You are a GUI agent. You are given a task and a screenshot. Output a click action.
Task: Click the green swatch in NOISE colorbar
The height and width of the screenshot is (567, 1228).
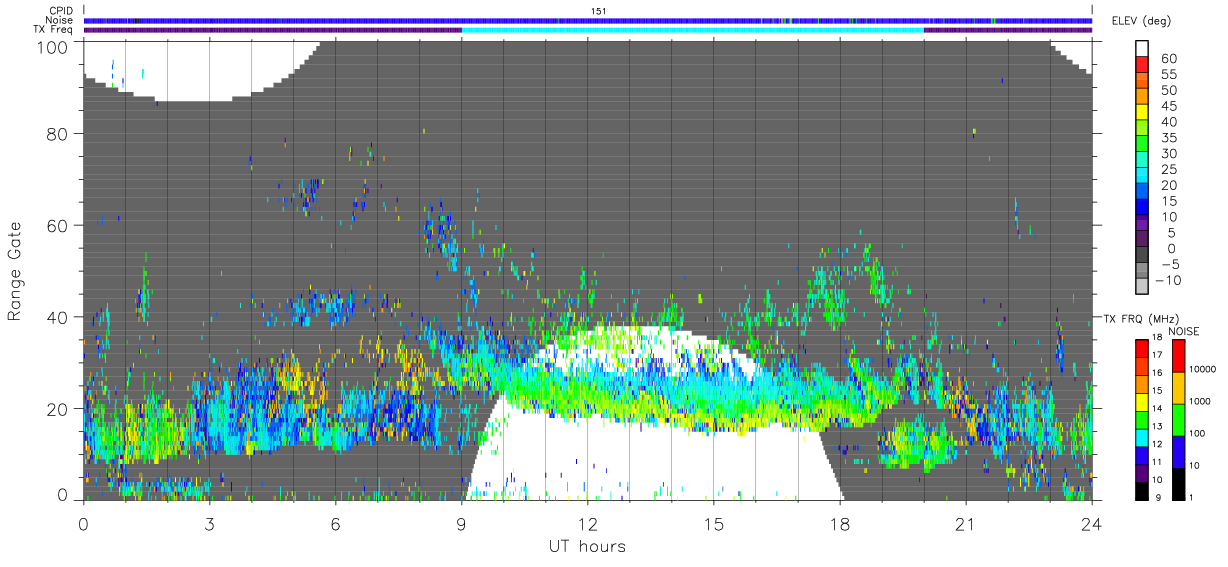pos(1178,419)
